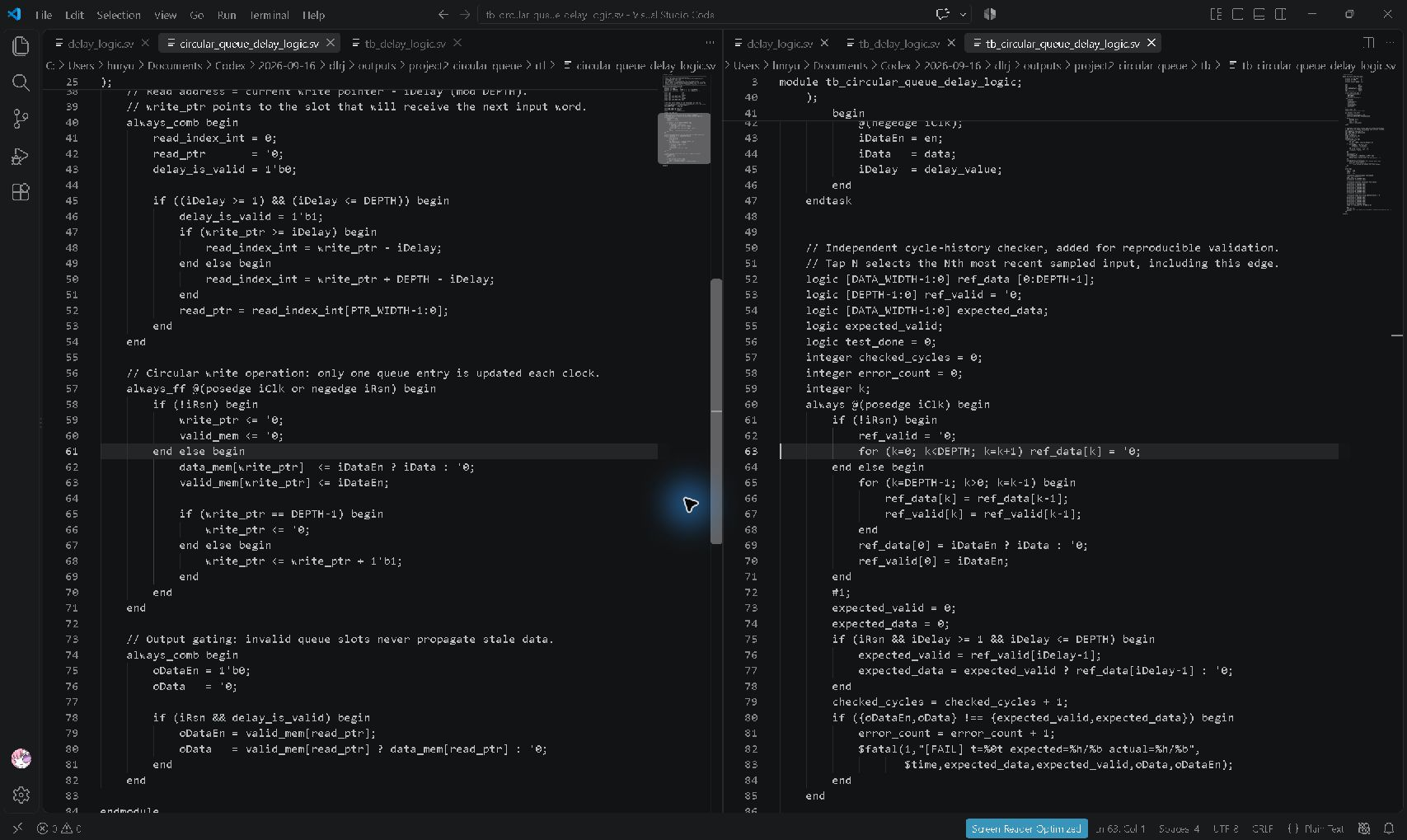This screenshot has width=1407, height=840.
Task: Open the Search view in activity bar
Action: (x=21, y=82)
